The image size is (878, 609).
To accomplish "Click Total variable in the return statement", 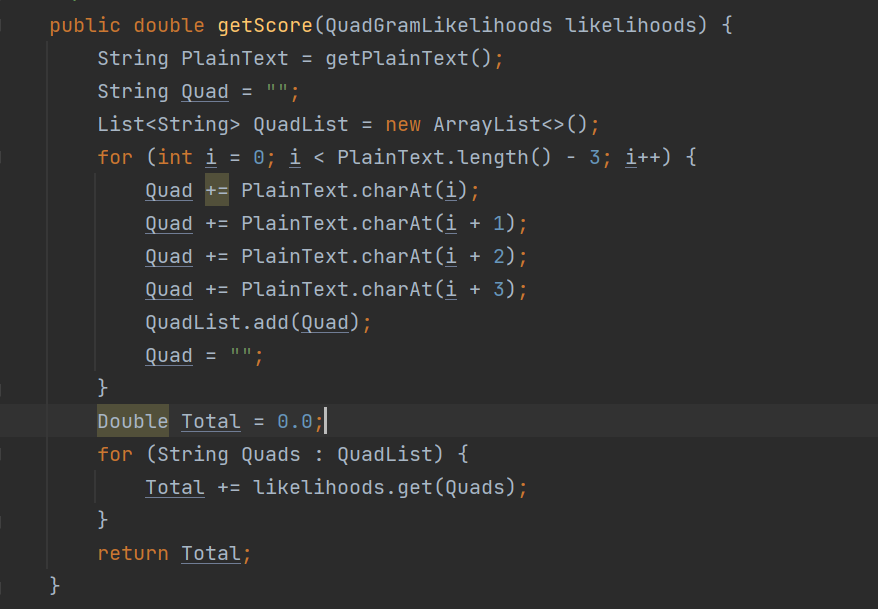I will pyautogui.click(x=211, y=554).
